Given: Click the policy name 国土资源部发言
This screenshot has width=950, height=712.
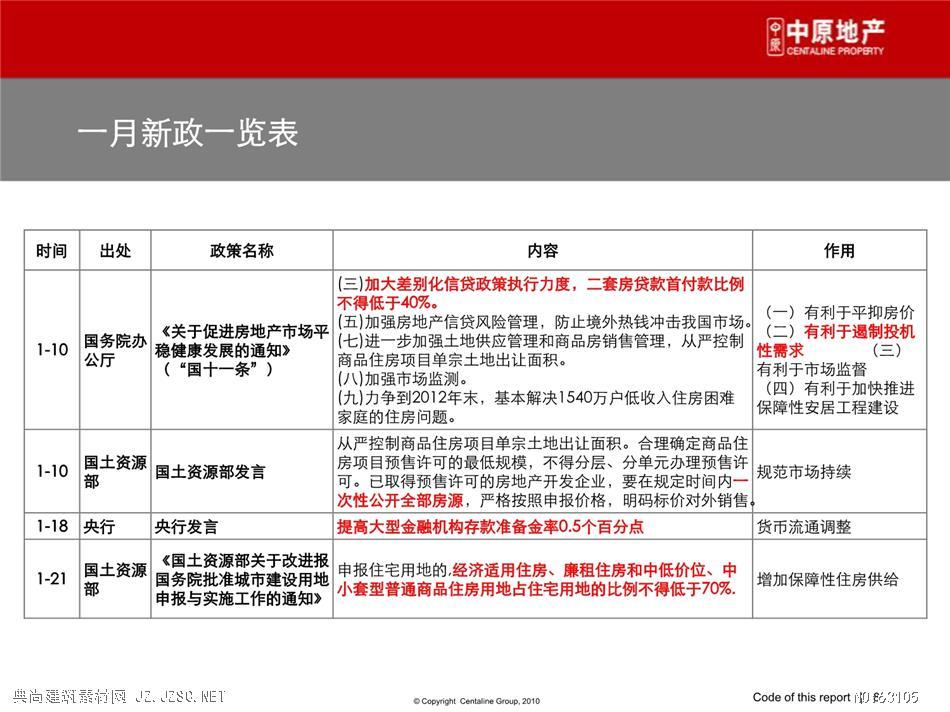Looking at the screenshot, I should click(x=210, y=471).
